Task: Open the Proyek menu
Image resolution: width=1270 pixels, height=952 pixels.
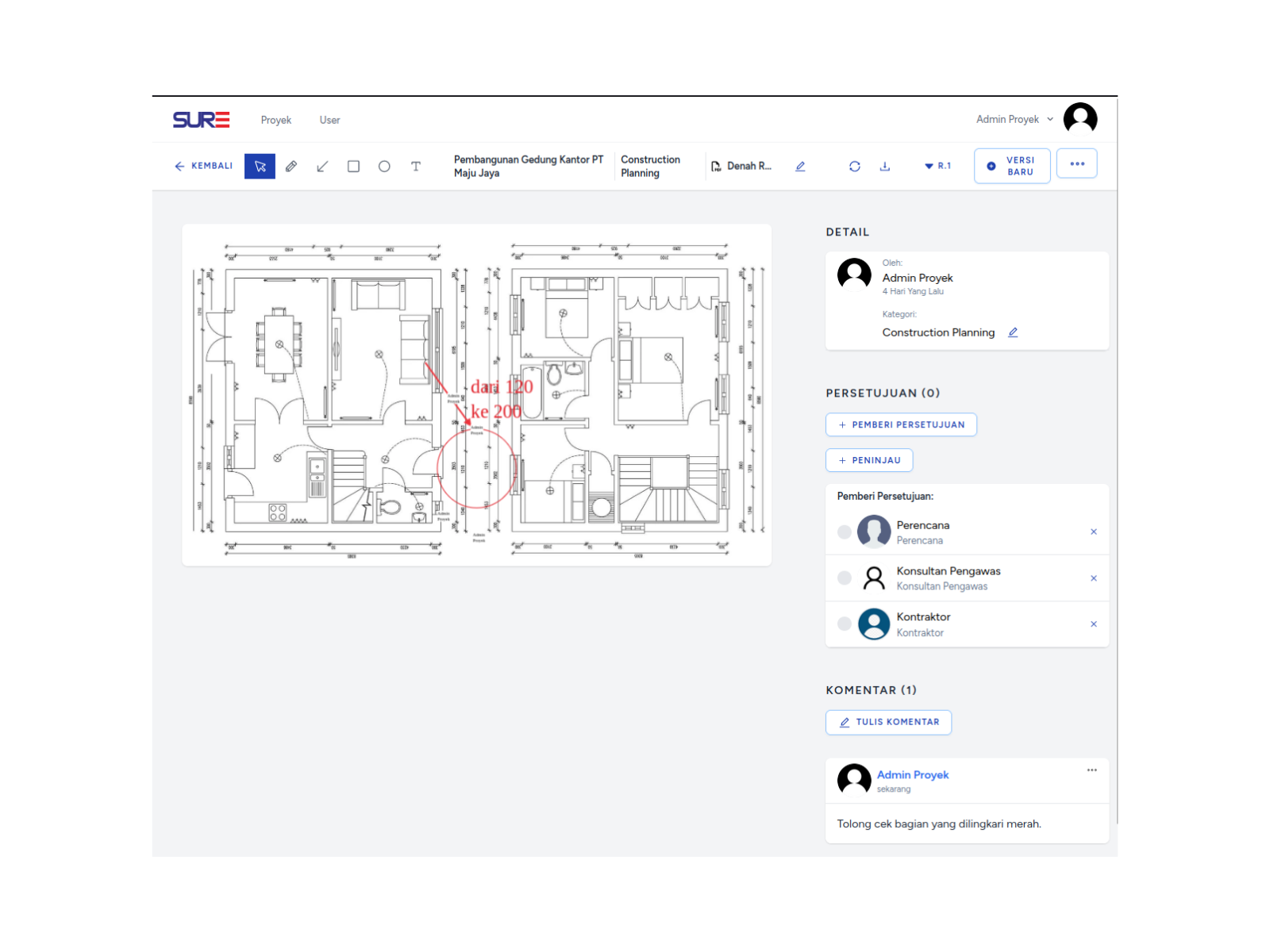Action: point(275,121)
